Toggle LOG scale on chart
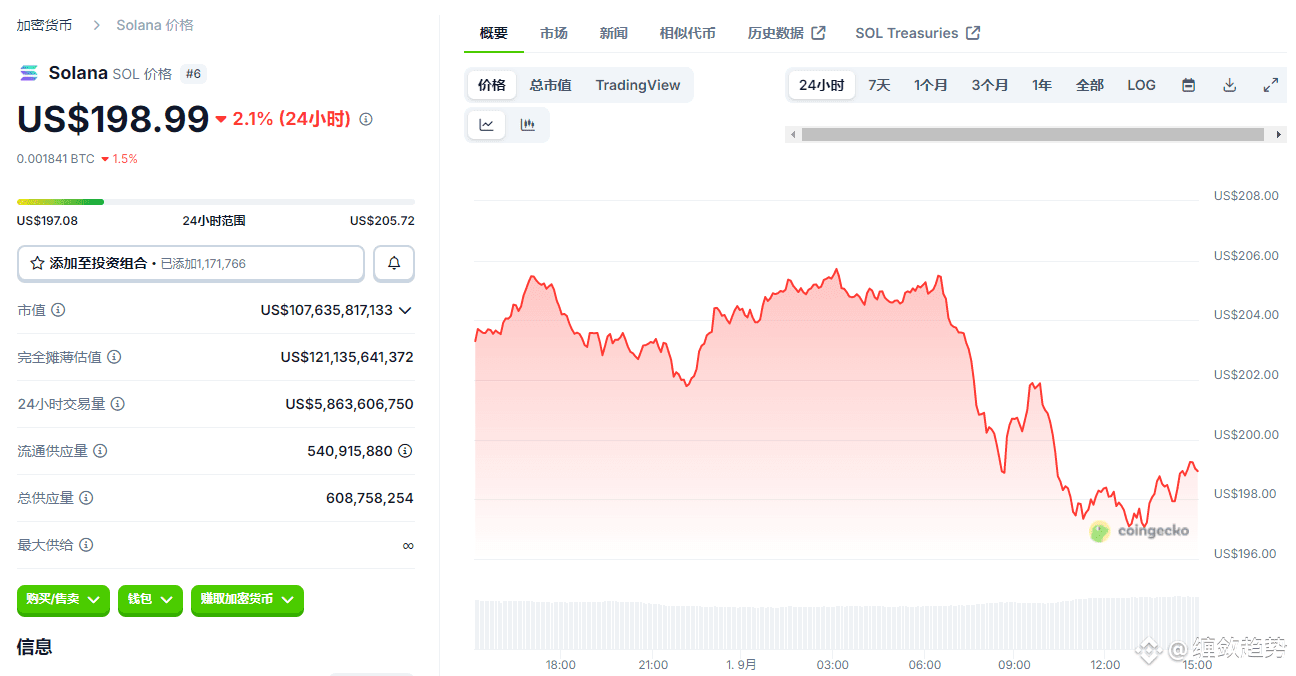This screenshot has height=676, width=1296. pyautogui.click(x=1142, y=85)
